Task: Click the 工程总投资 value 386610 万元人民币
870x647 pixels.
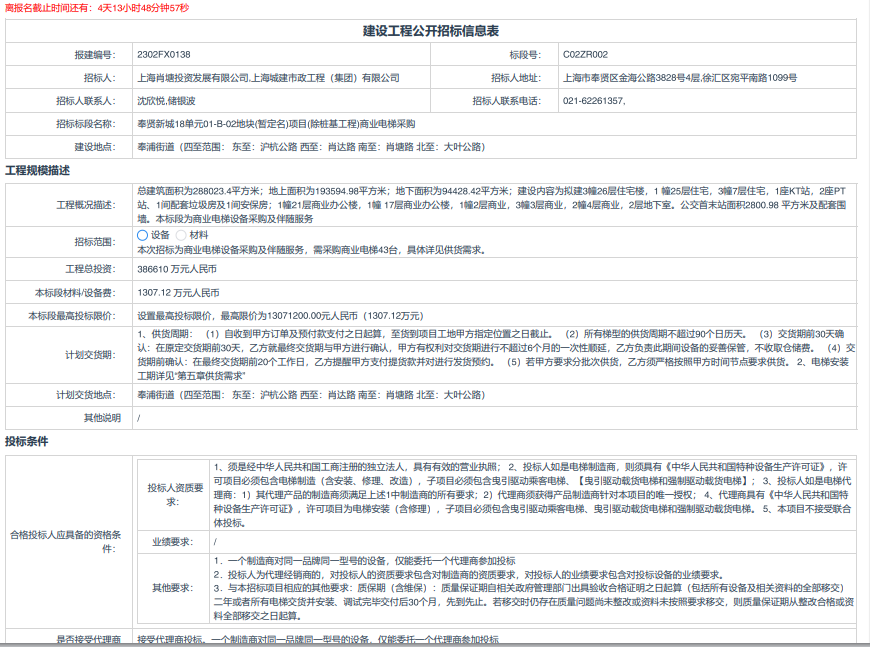Action: (177, 270)
